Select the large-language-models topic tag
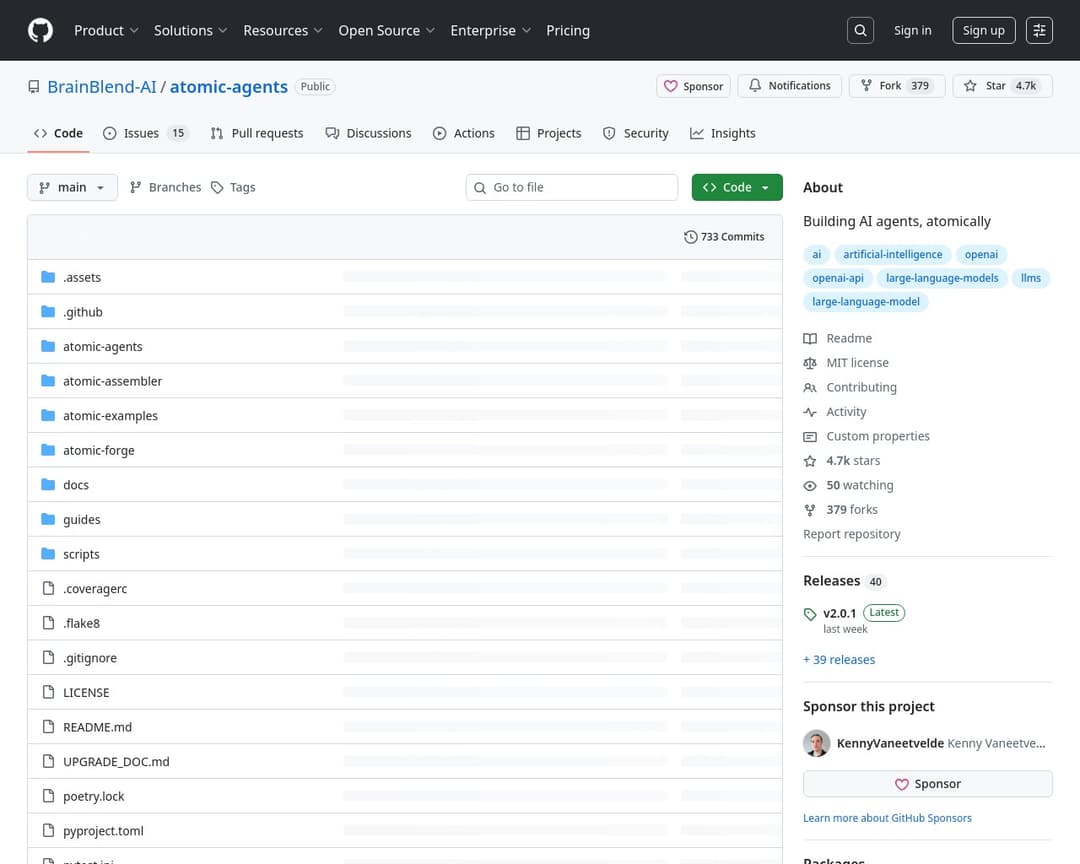 coord(942,278)
